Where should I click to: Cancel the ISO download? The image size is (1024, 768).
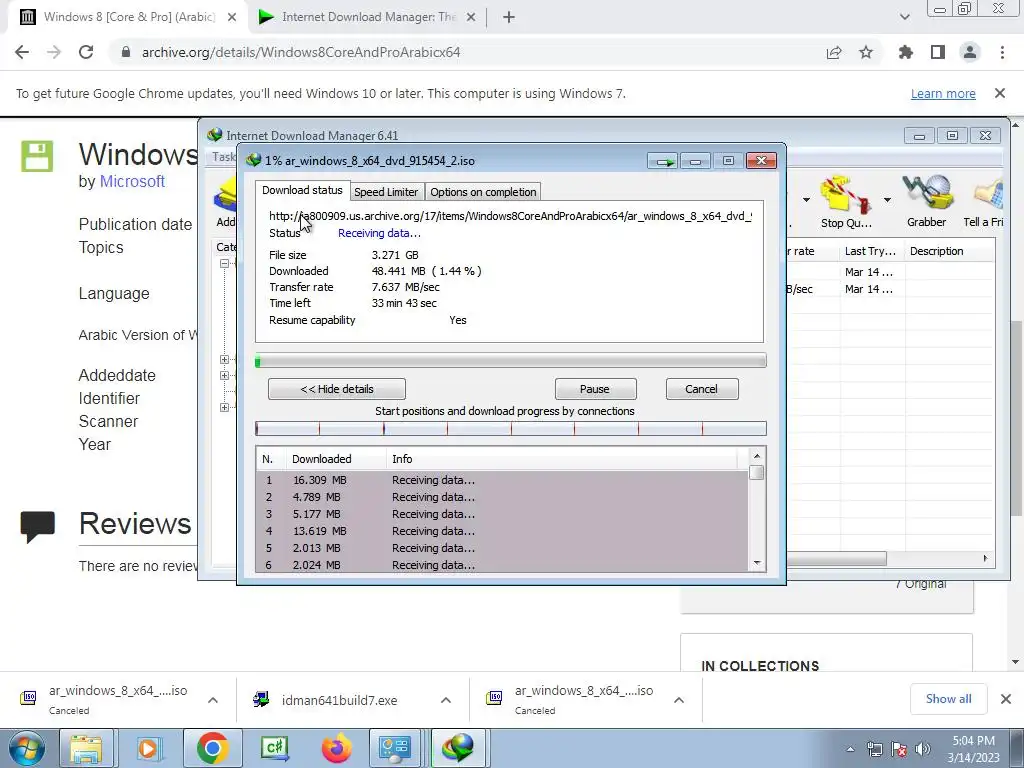(701, 389)
